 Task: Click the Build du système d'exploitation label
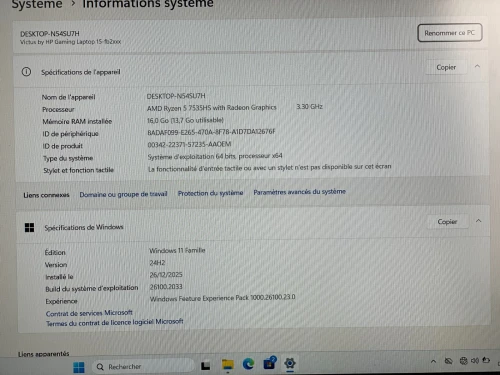coord(92,288)
